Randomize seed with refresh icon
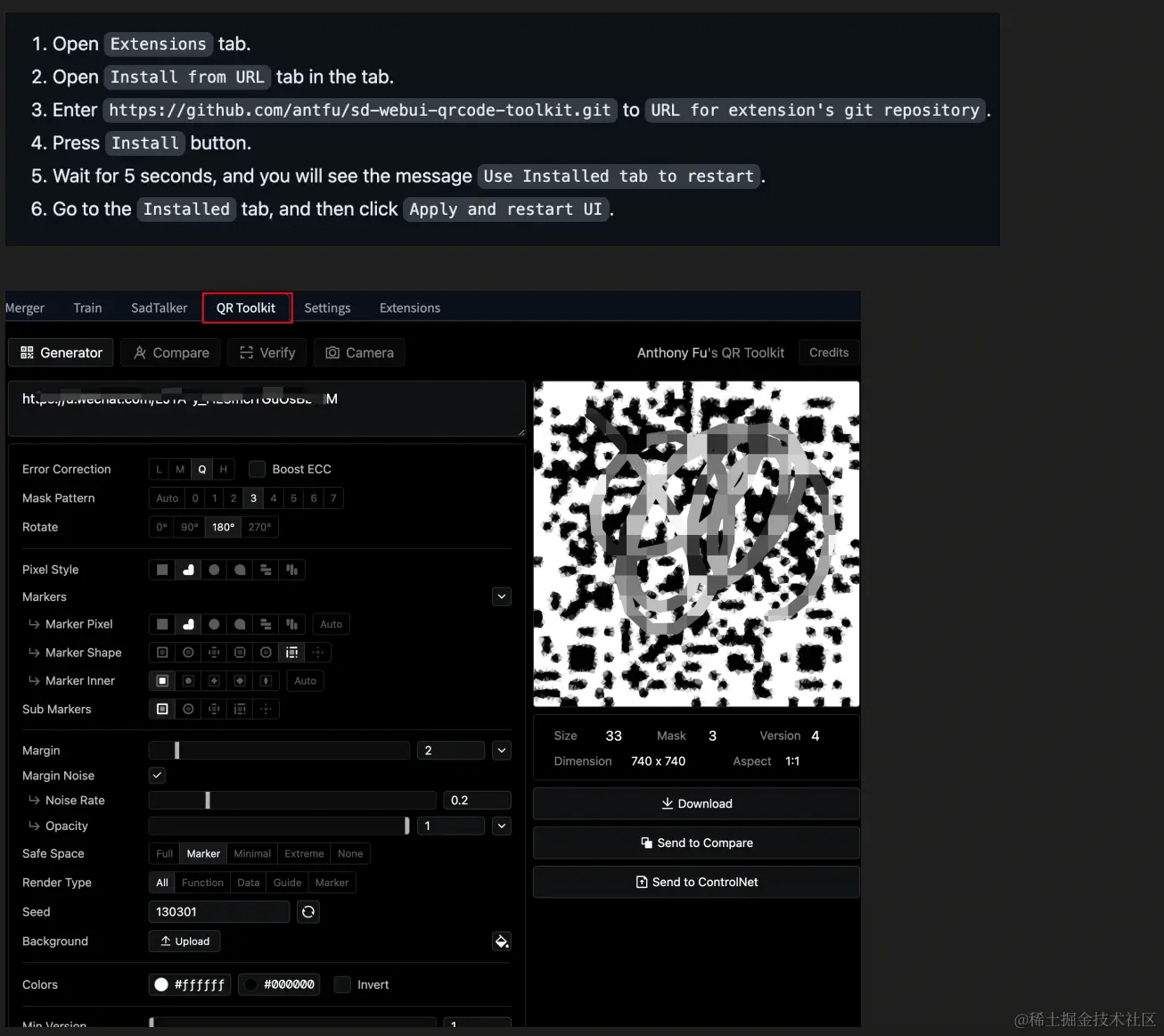 coord(308,912)
